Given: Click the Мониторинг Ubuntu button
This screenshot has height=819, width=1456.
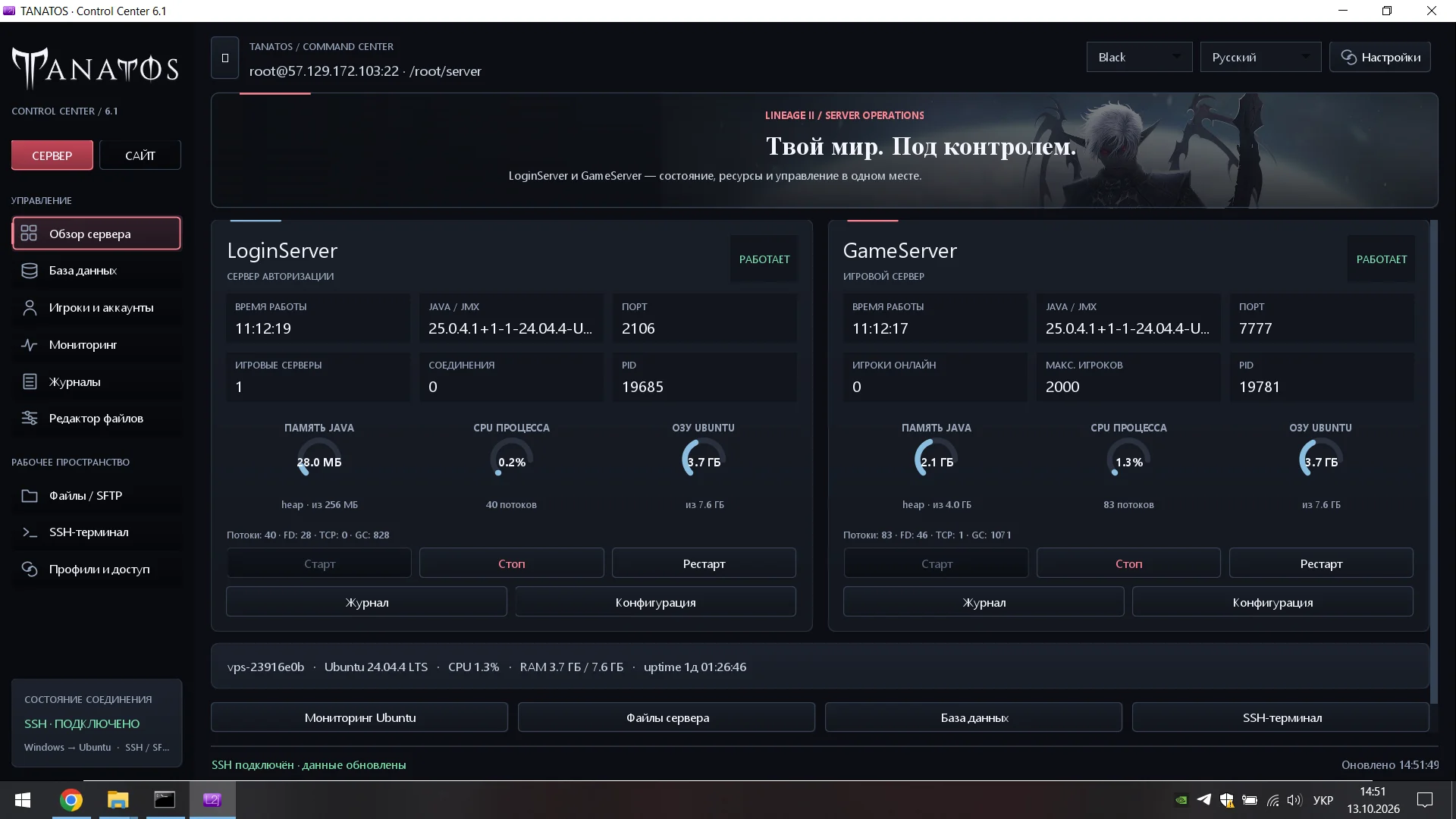Looking at the screenshot, I should 359,717.
